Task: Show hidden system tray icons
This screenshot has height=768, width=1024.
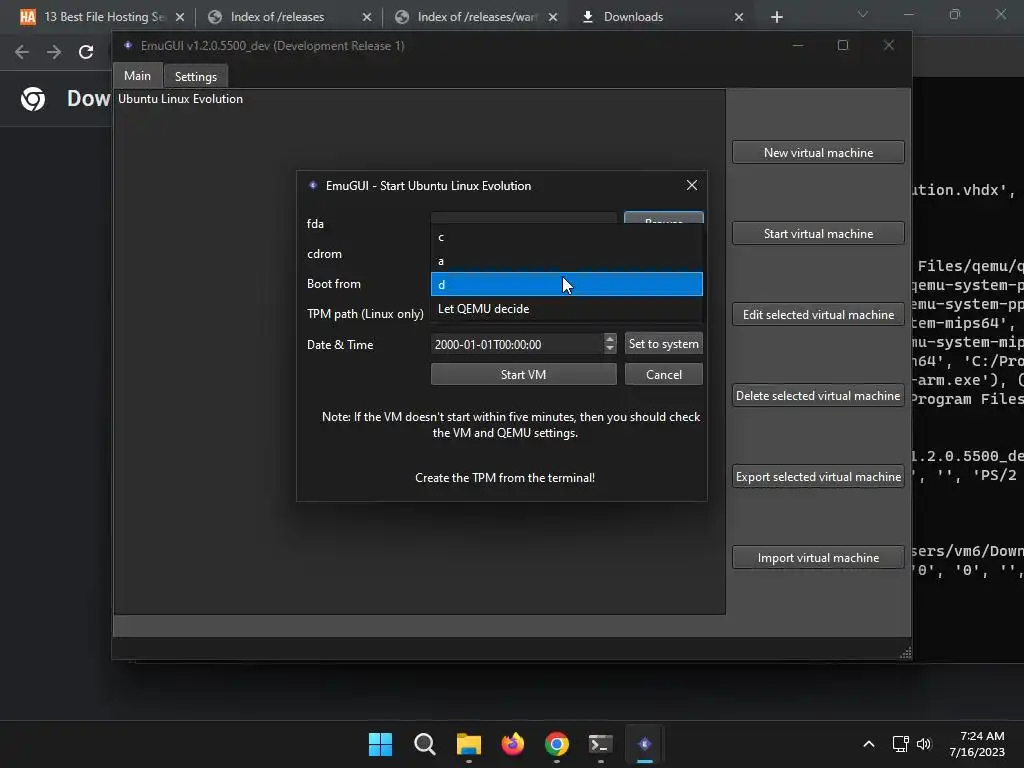Action: point(869,744)
